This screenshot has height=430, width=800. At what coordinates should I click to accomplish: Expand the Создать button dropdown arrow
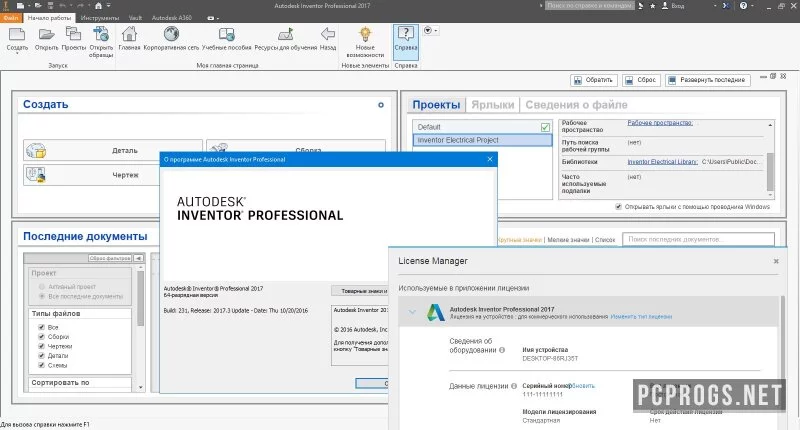pyautogui.click(x=17, y=53)
